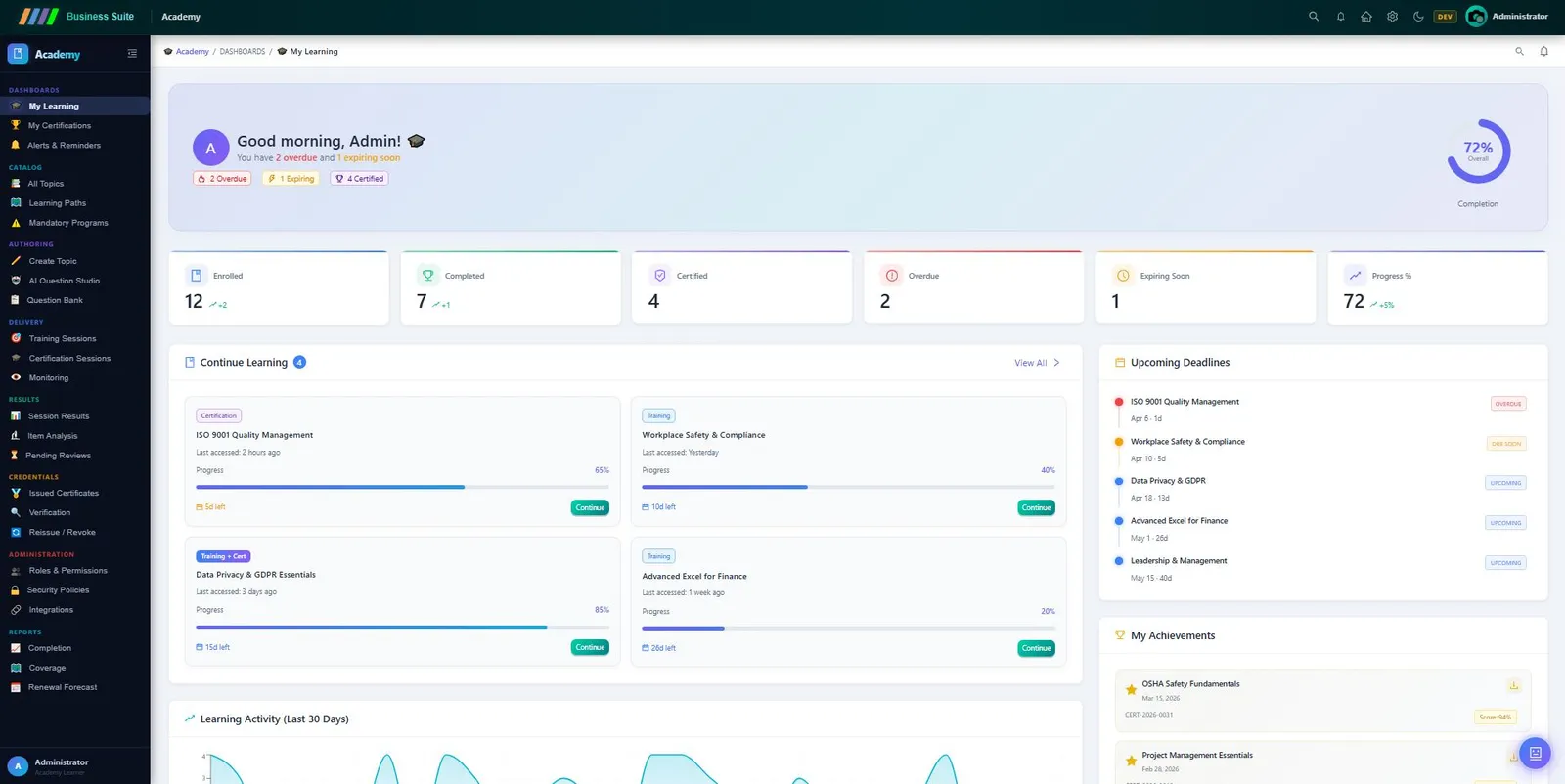The height and width of the screenshot is (784, 1565).
Task: Click the Data Privacy & GDPR progress bar
Action: [x=402, y=627]
